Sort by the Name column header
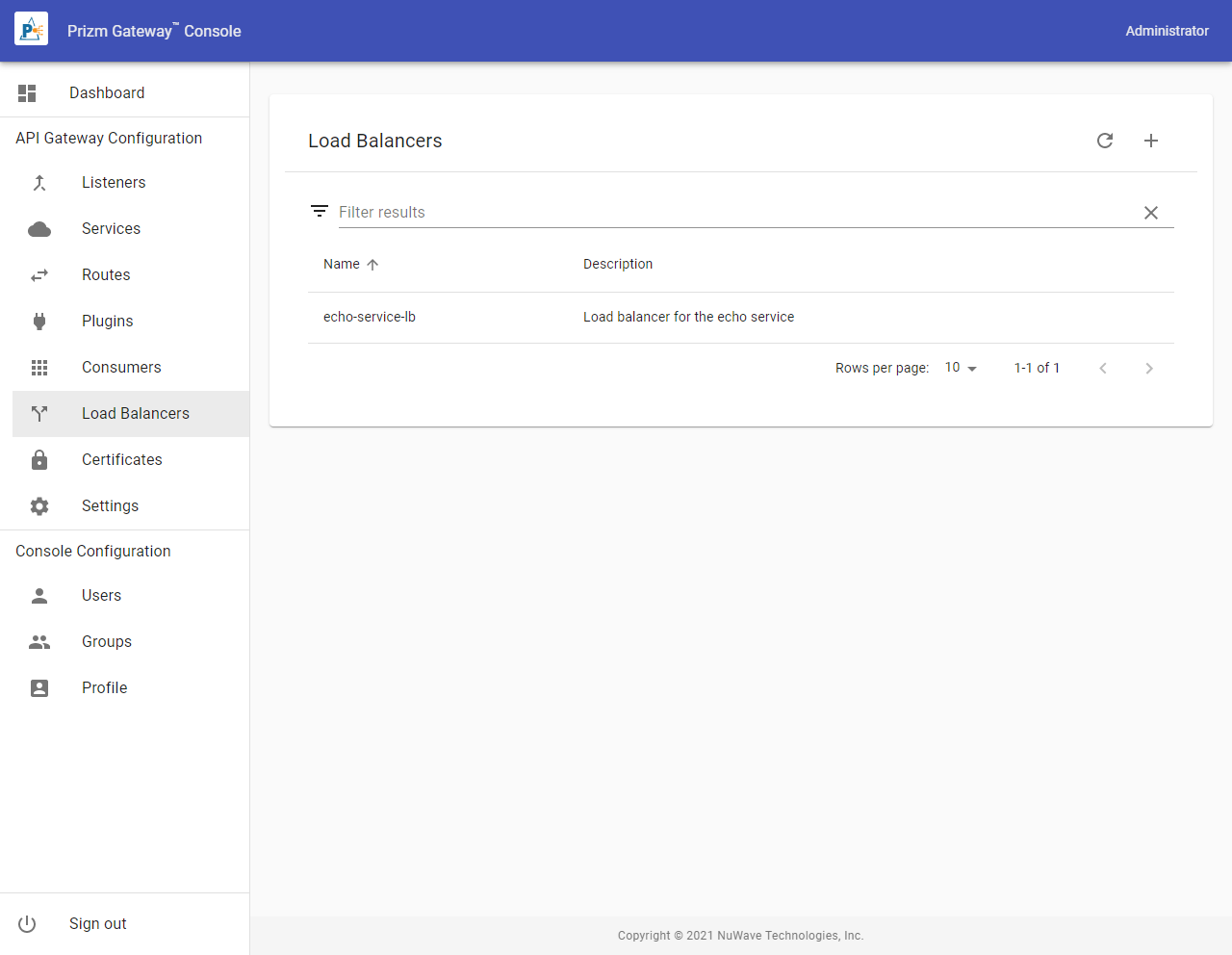 click(343, 264)
